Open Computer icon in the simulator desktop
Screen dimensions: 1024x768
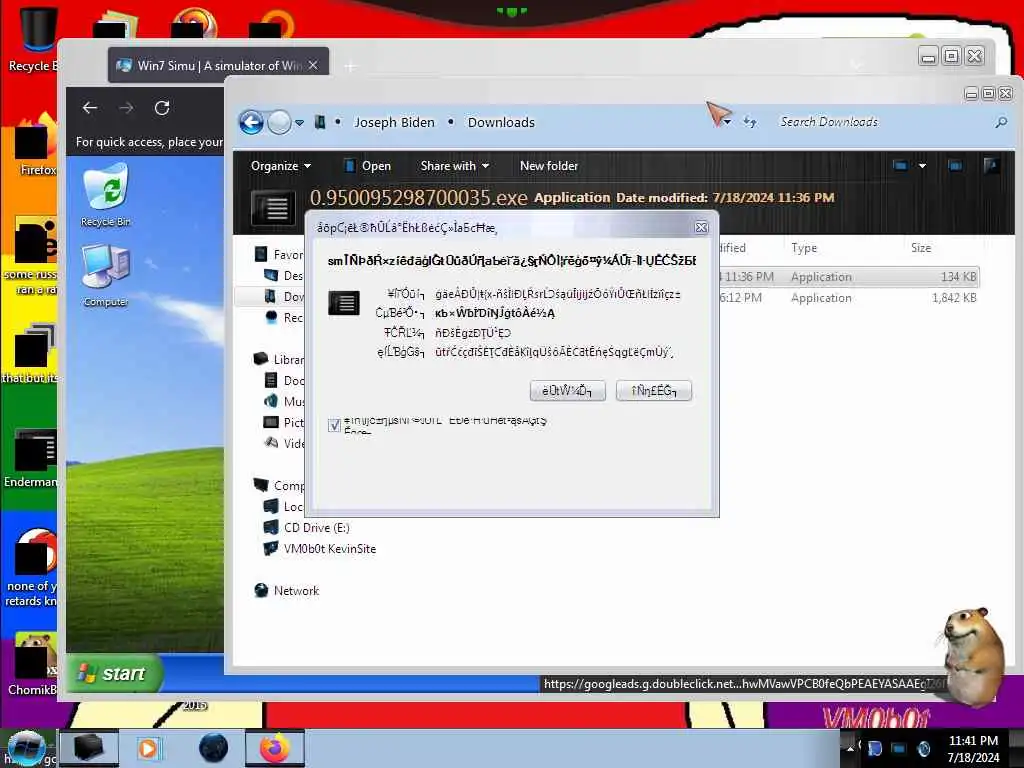[x=106, y=275]
